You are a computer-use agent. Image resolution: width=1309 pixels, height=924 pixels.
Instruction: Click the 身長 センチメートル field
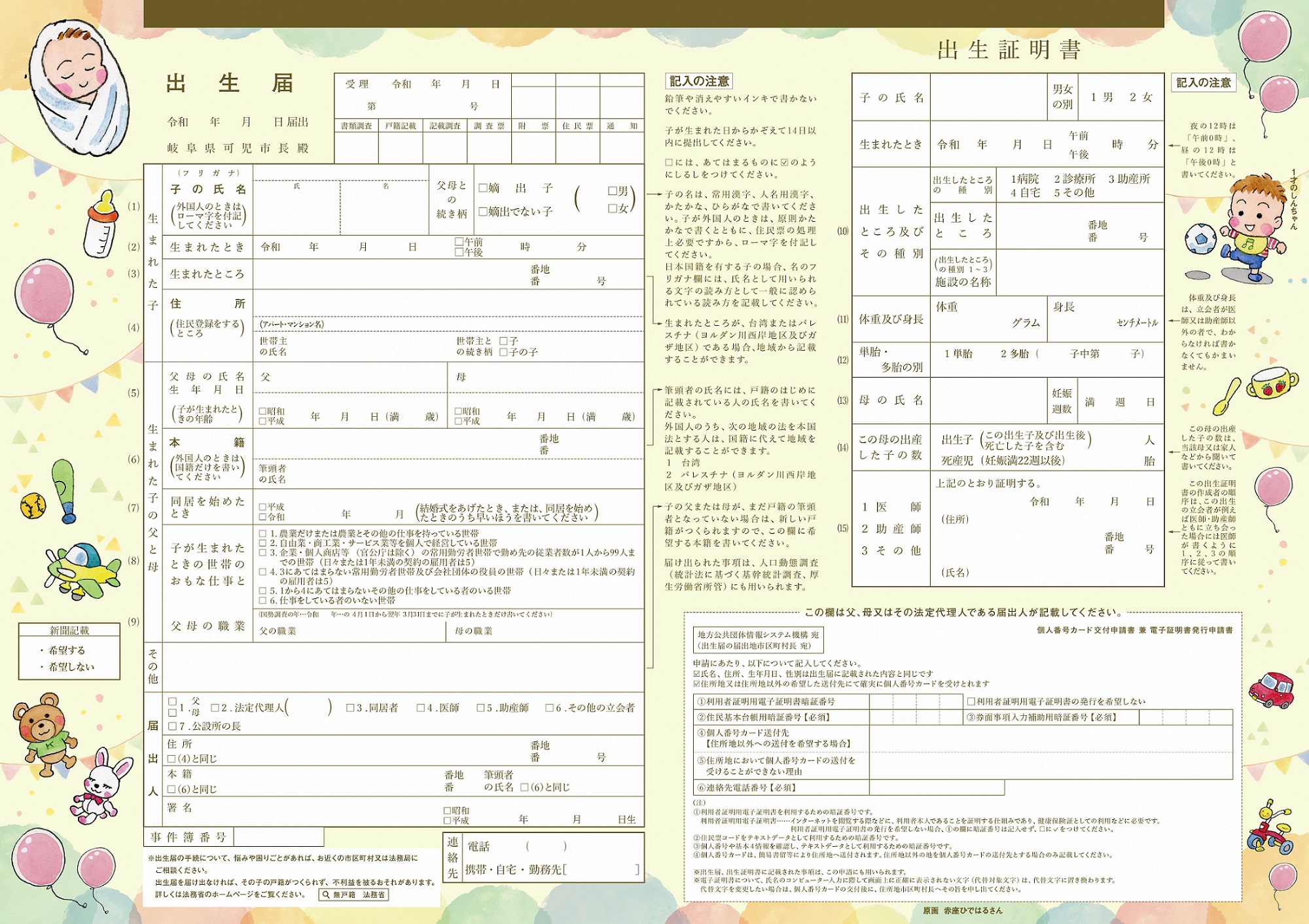pos(1105,319)
